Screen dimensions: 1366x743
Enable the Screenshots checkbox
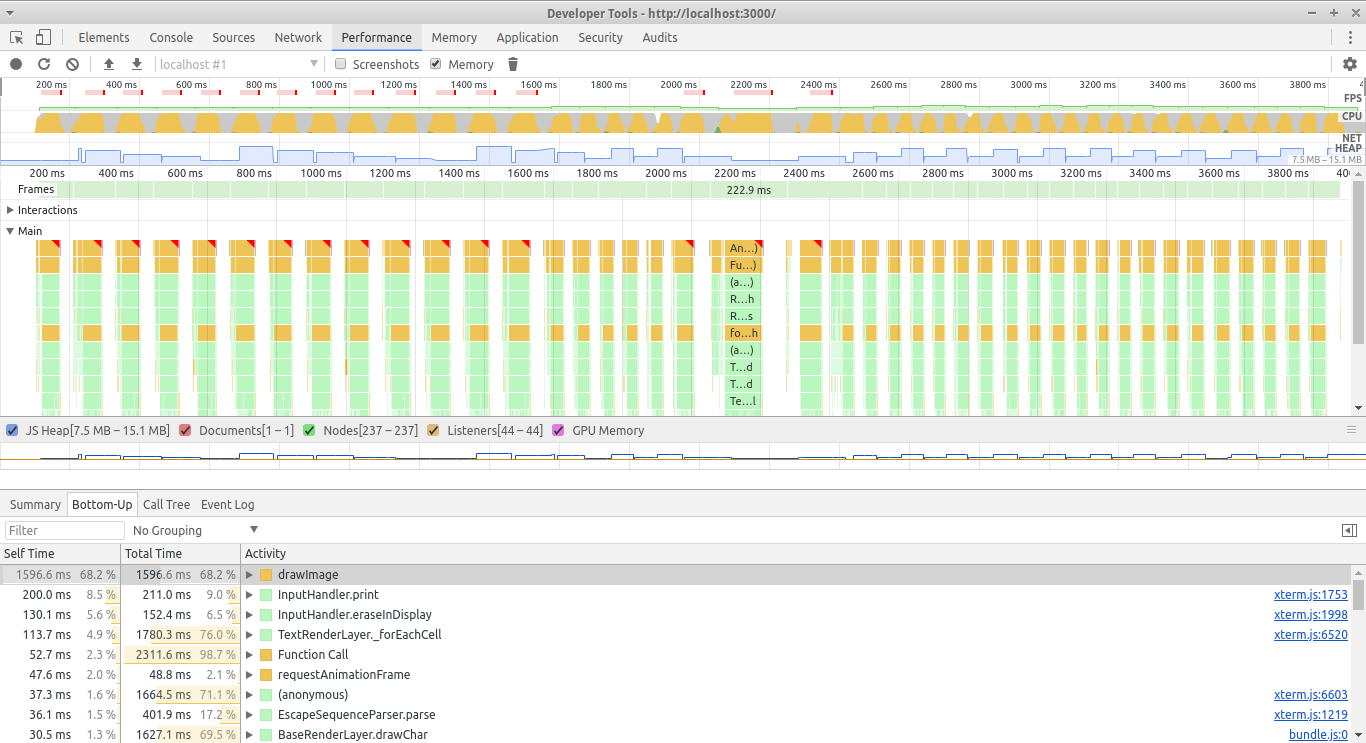click(340, 63)
